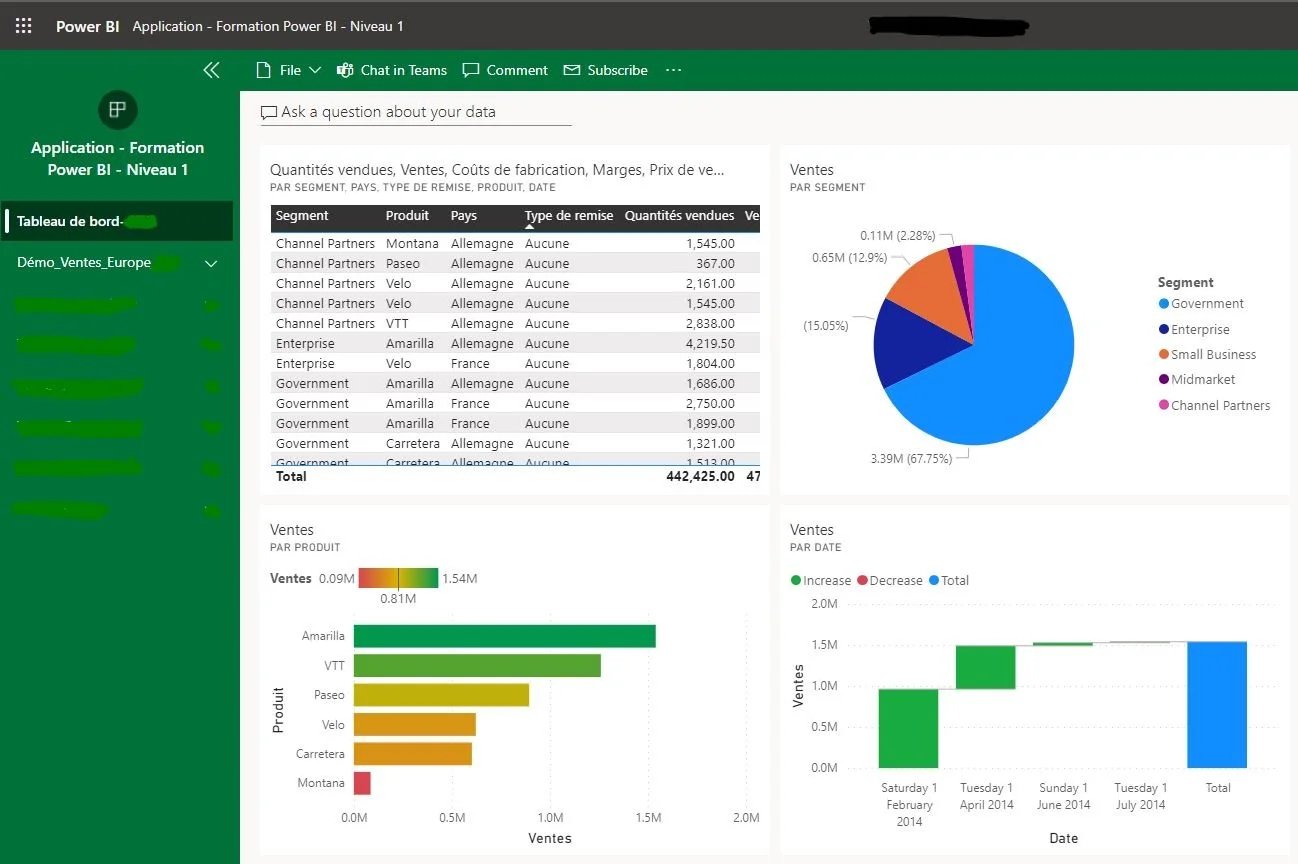Select Subscribe in the toolbar
Screen dimensions: 1298x864
(606, 70)
